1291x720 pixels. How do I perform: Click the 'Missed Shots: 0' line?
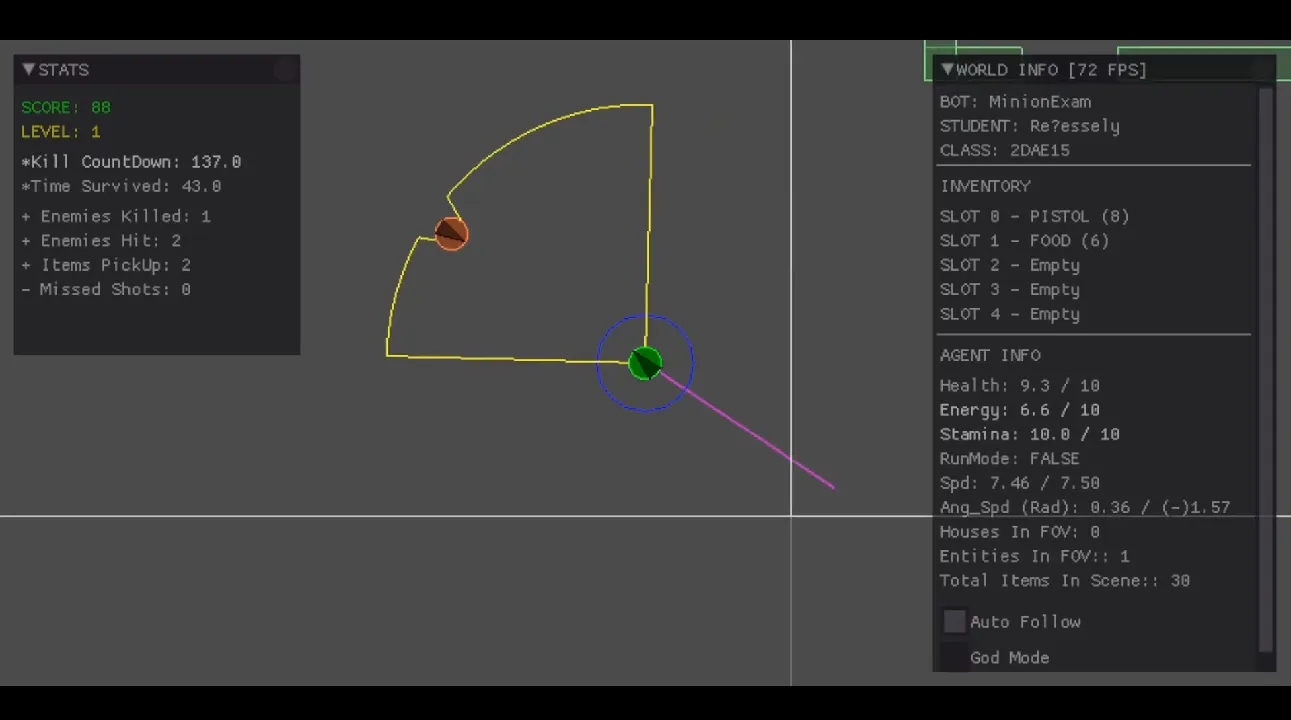(x=106, y=290)
